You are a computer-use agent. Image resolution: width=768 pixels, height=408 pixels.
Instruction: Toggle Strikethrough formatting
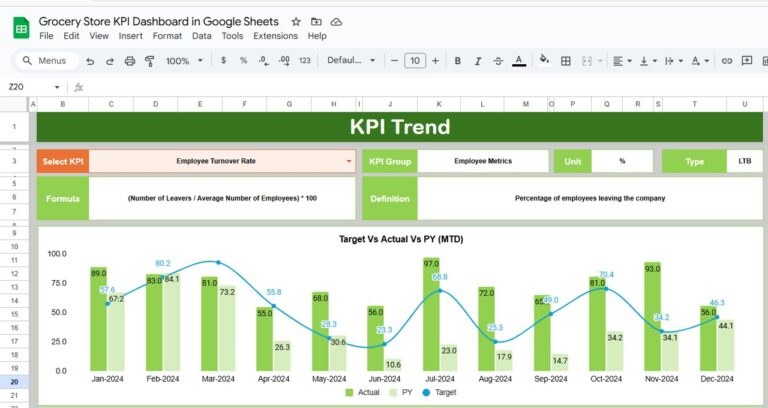(x=498, y=61)
